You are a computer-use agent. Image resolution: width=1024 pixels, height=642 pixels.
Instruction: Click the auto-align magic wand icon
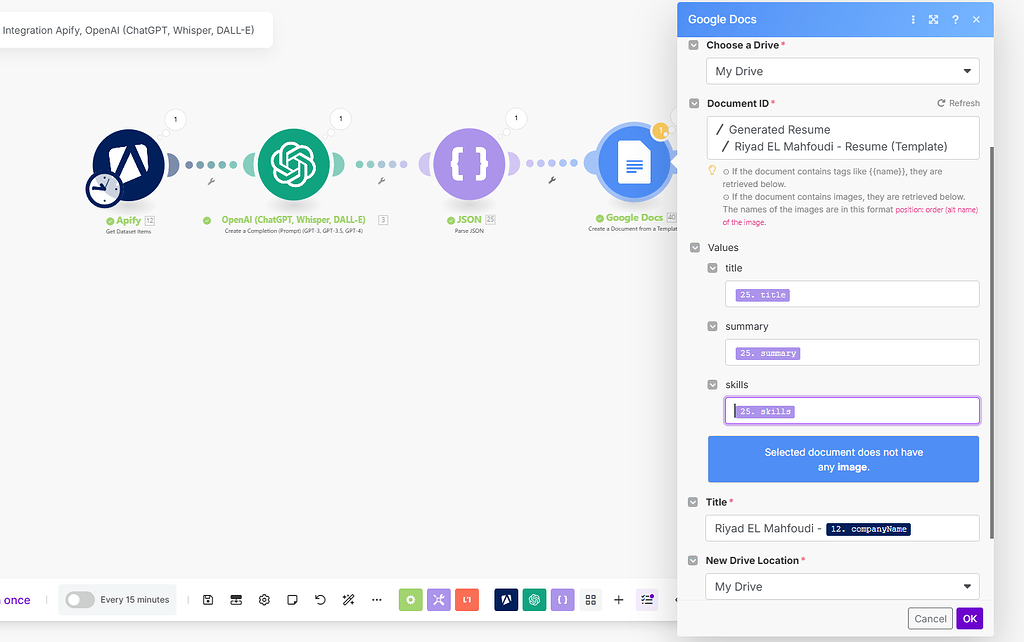(348, 599)
